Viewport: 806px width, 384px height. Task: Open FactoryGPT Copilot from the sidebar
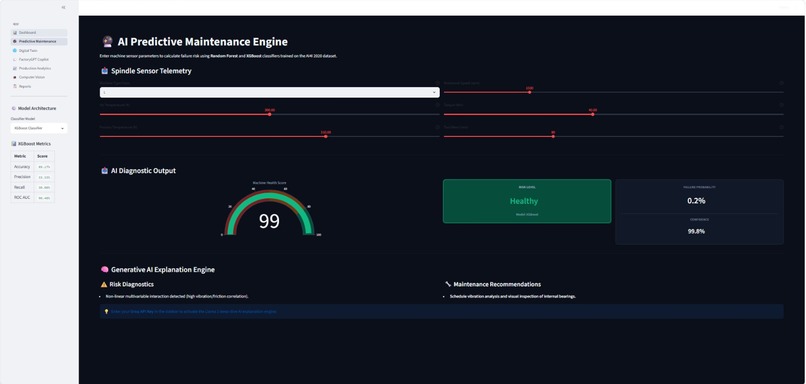(x=39, y=59)
